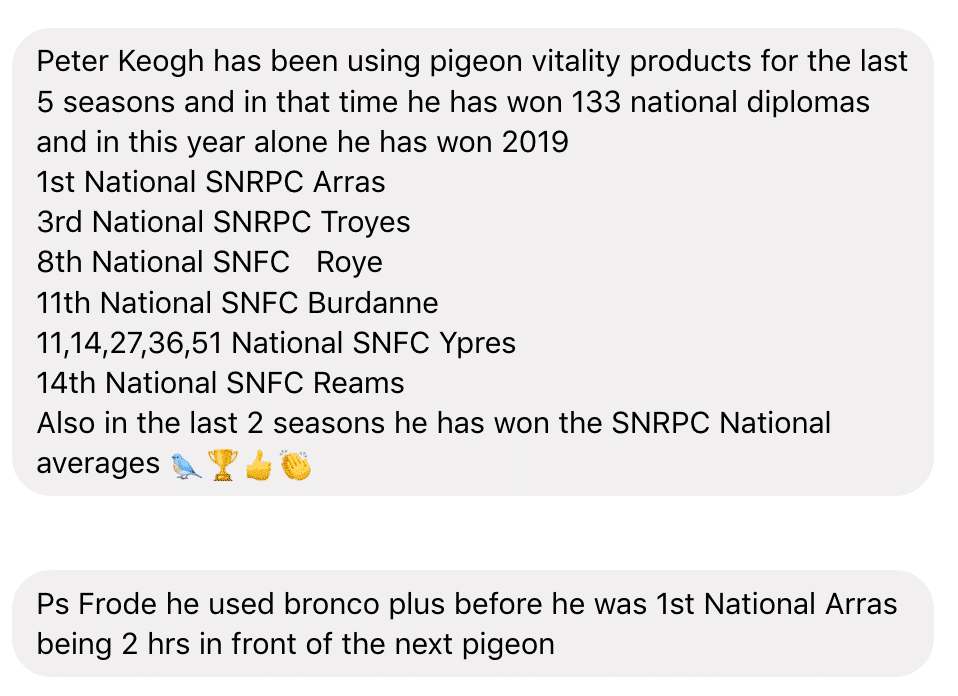Click the '8th National SNFC Roye' line

pos(209,262)
